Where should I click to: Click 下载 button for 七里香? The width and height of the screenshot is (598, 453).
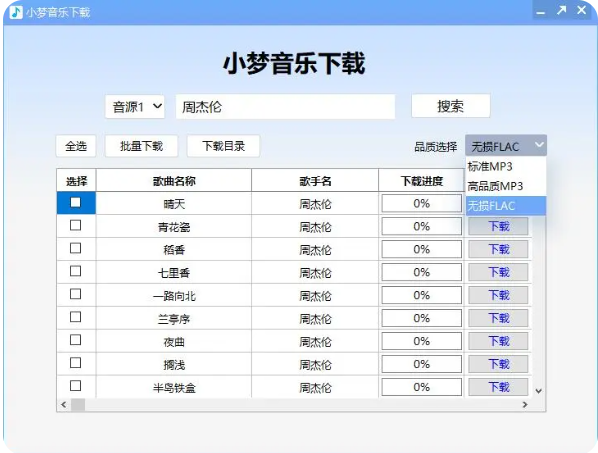coord(498,272)
